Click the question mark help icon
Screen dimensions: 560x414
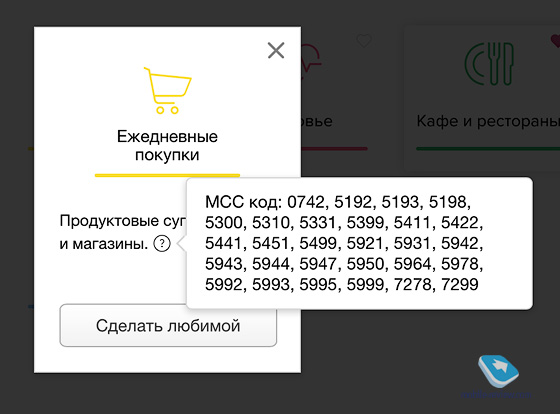click(x=162, y=244)
